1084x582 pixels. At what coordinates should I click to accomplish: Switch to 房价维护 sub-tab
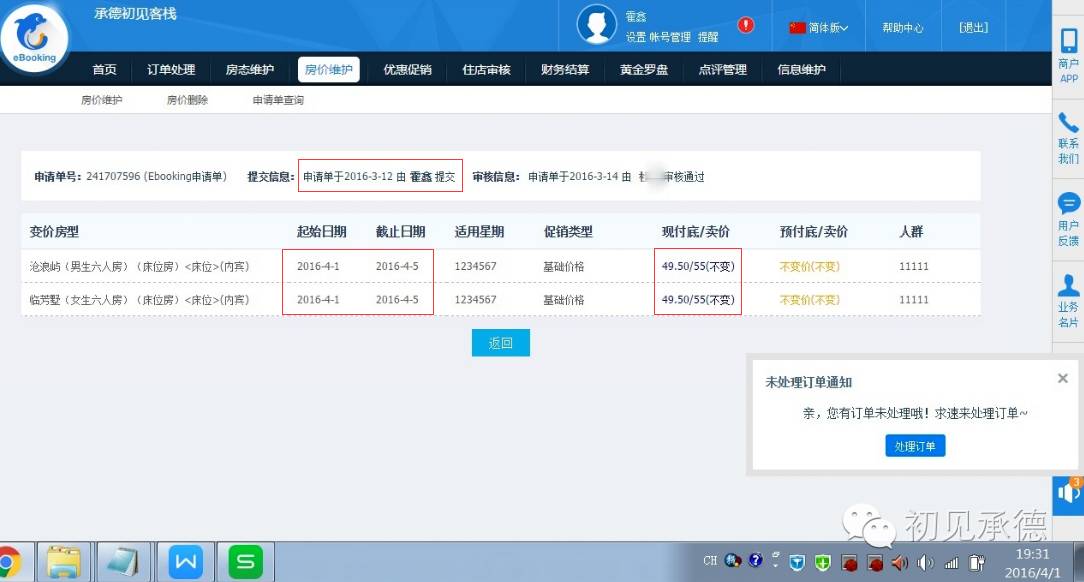(x=102, y=100)
